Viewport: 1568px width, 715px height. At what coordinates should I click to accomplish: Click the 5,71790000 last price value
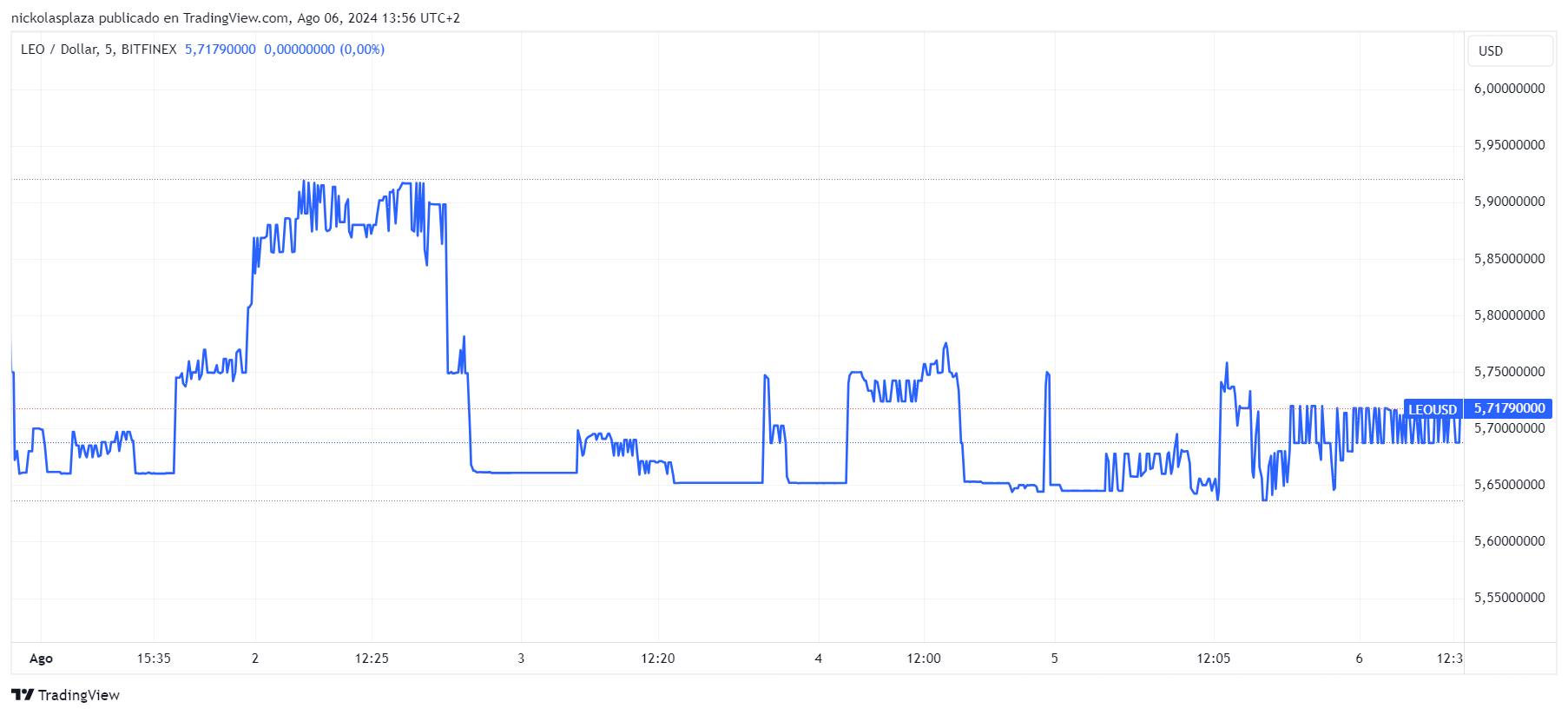coord(221,50)
